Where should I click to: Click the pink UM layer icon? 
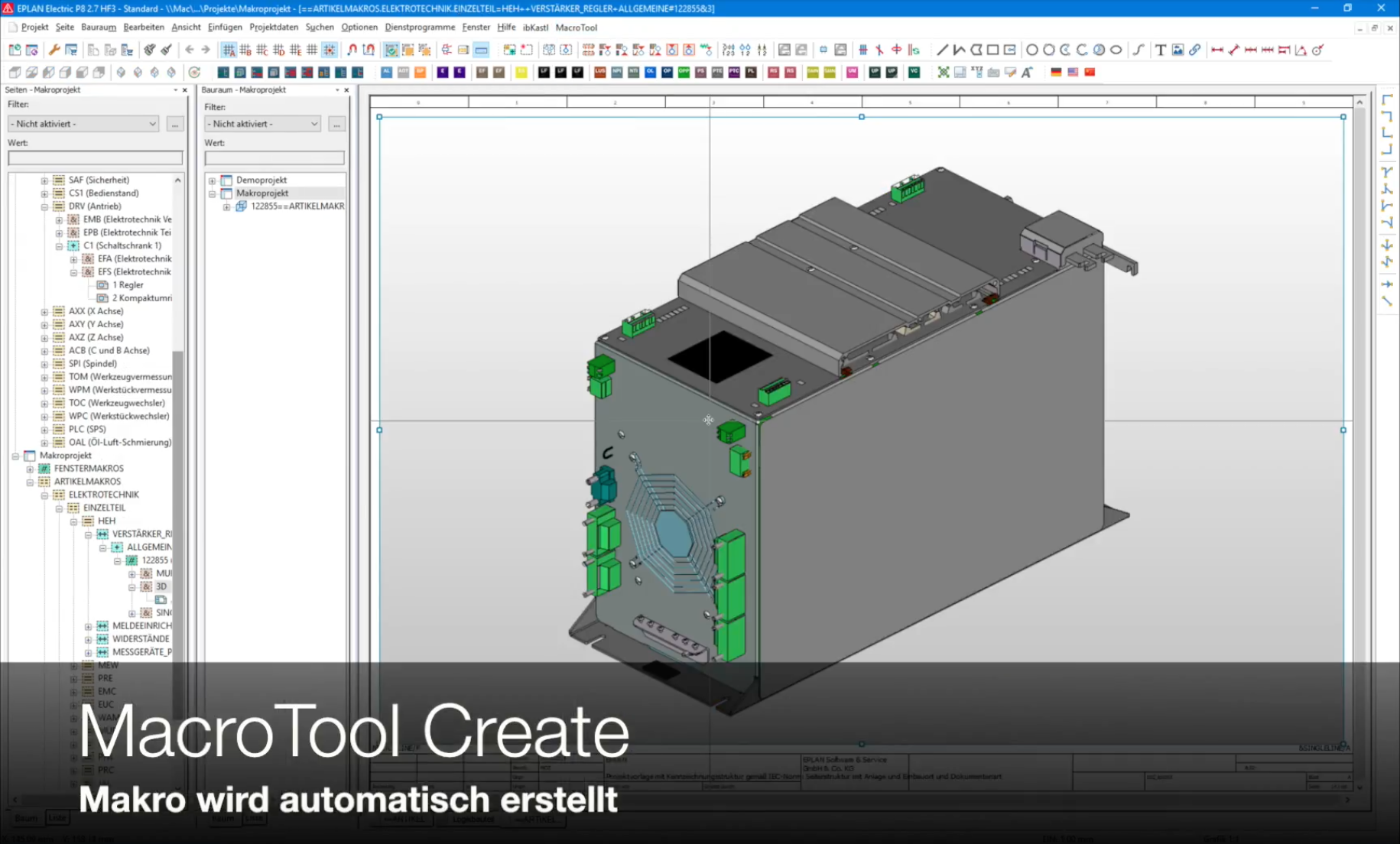click(x=852, y=72)
